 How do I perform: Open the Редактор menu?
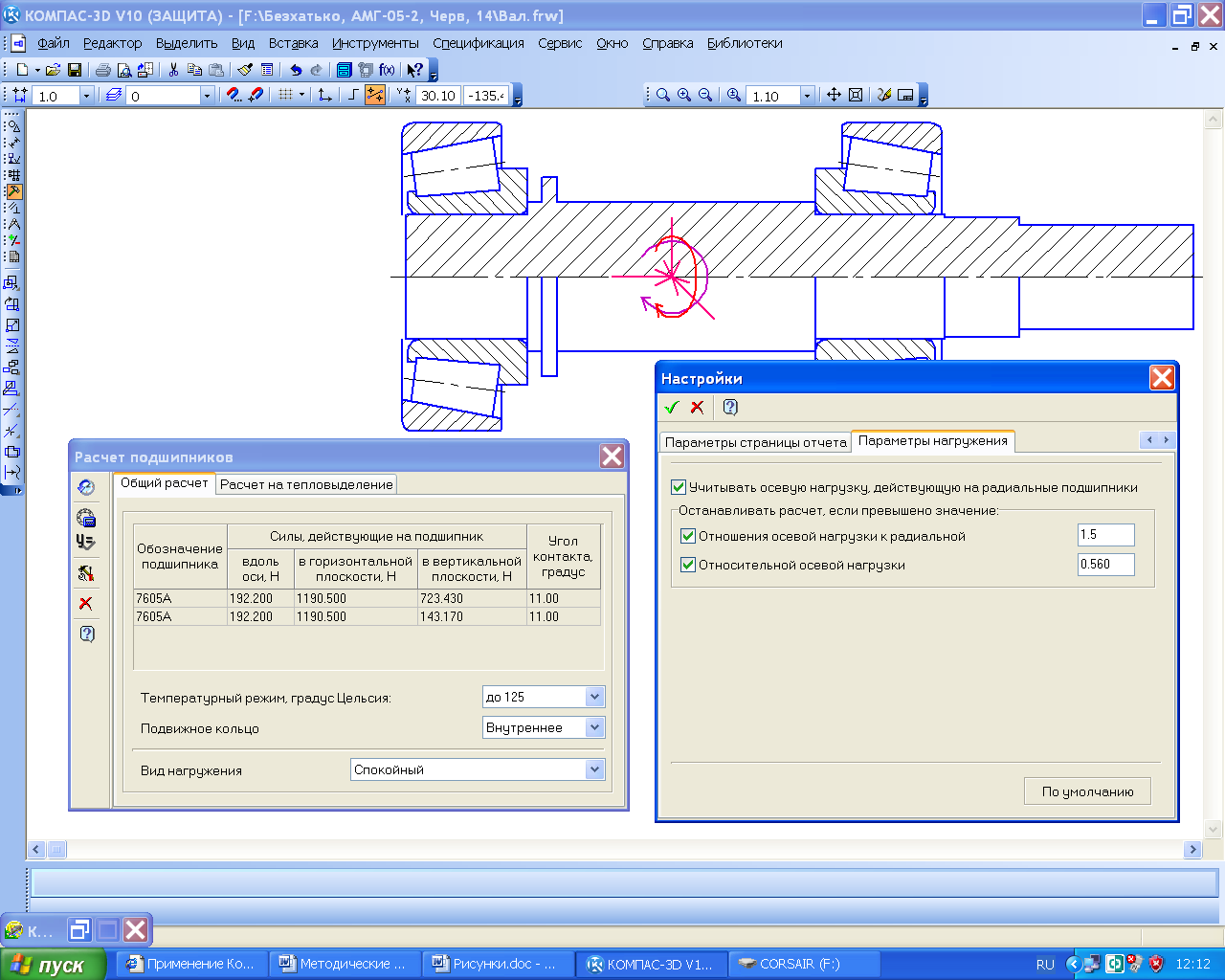pos(112,43)
